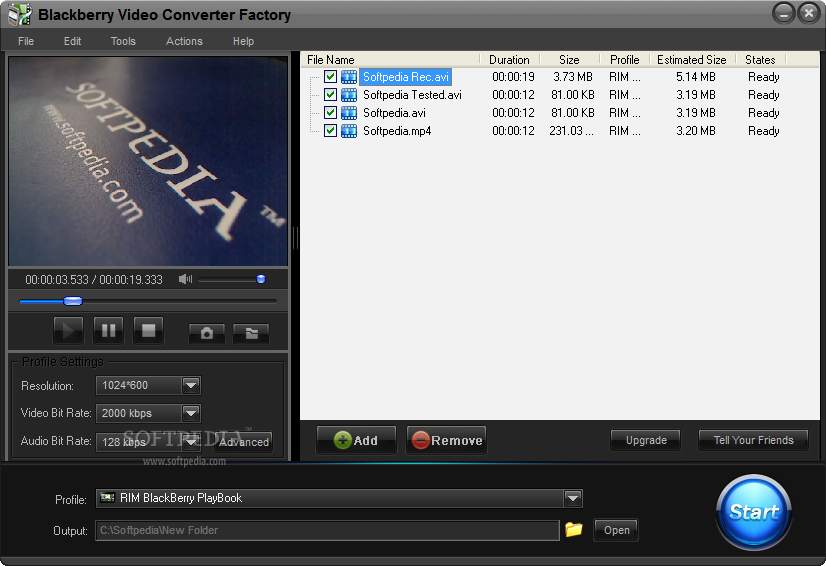The width and height of the screenshot is (826, 566).
Task: Click the application logo in title bar
Action: point(20,14)
